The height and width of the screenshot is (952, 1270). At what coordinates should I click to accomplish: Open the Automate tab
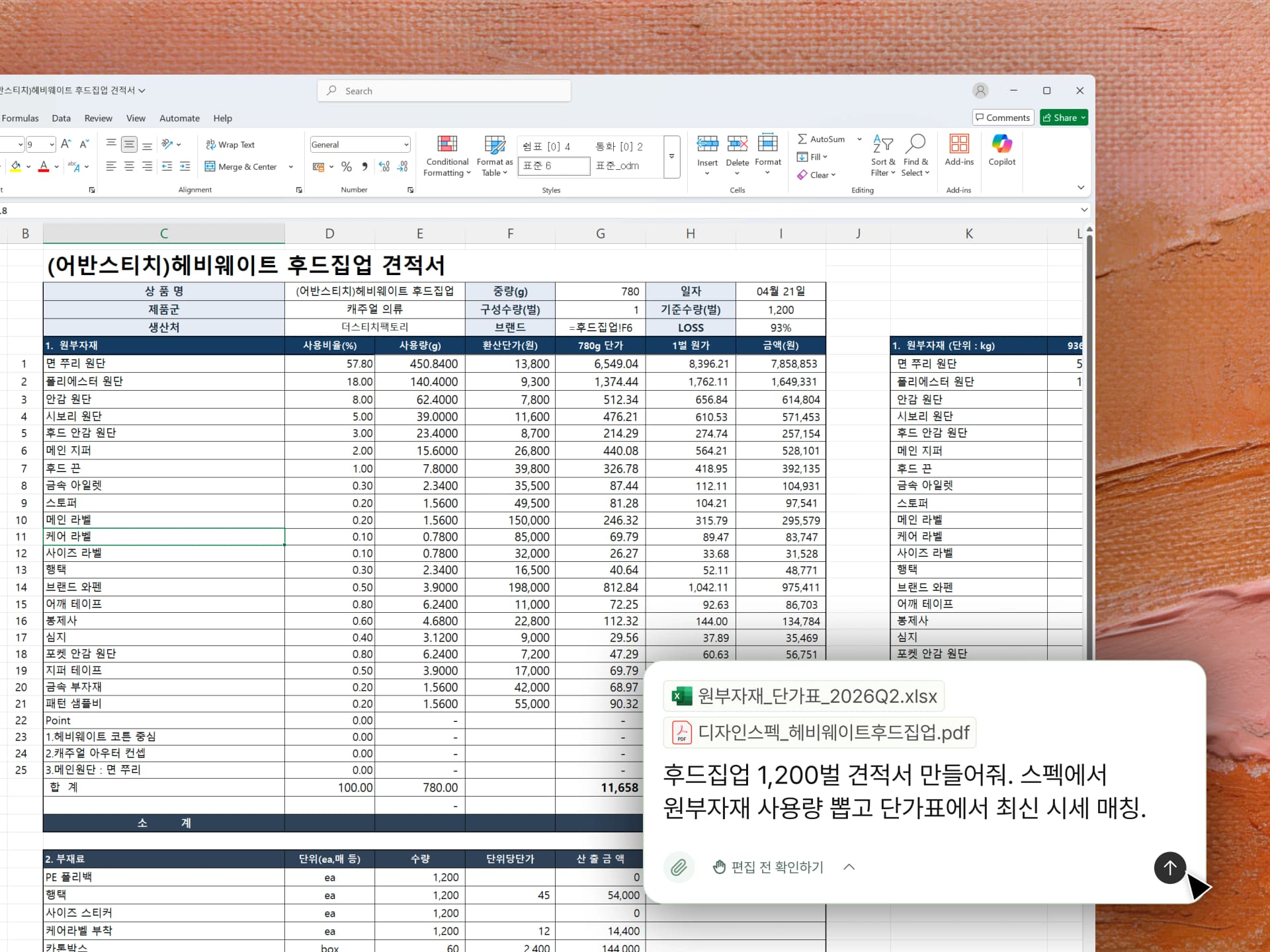pyautogui.click(x=179, y=118)
